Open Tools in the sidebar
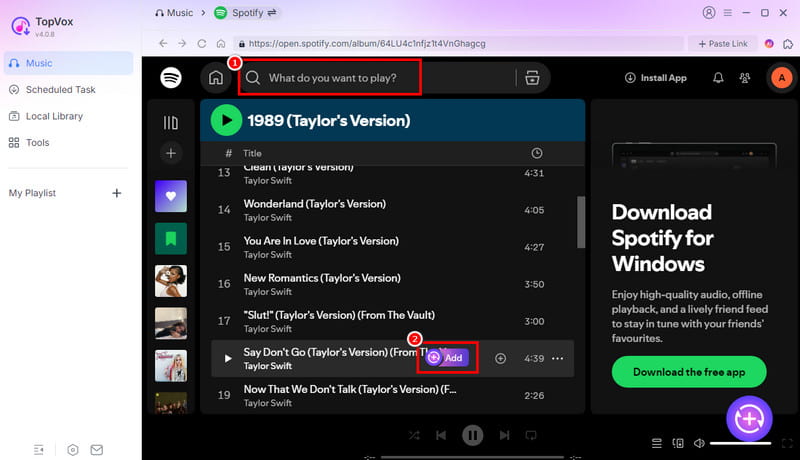 (x=68, y=143)
